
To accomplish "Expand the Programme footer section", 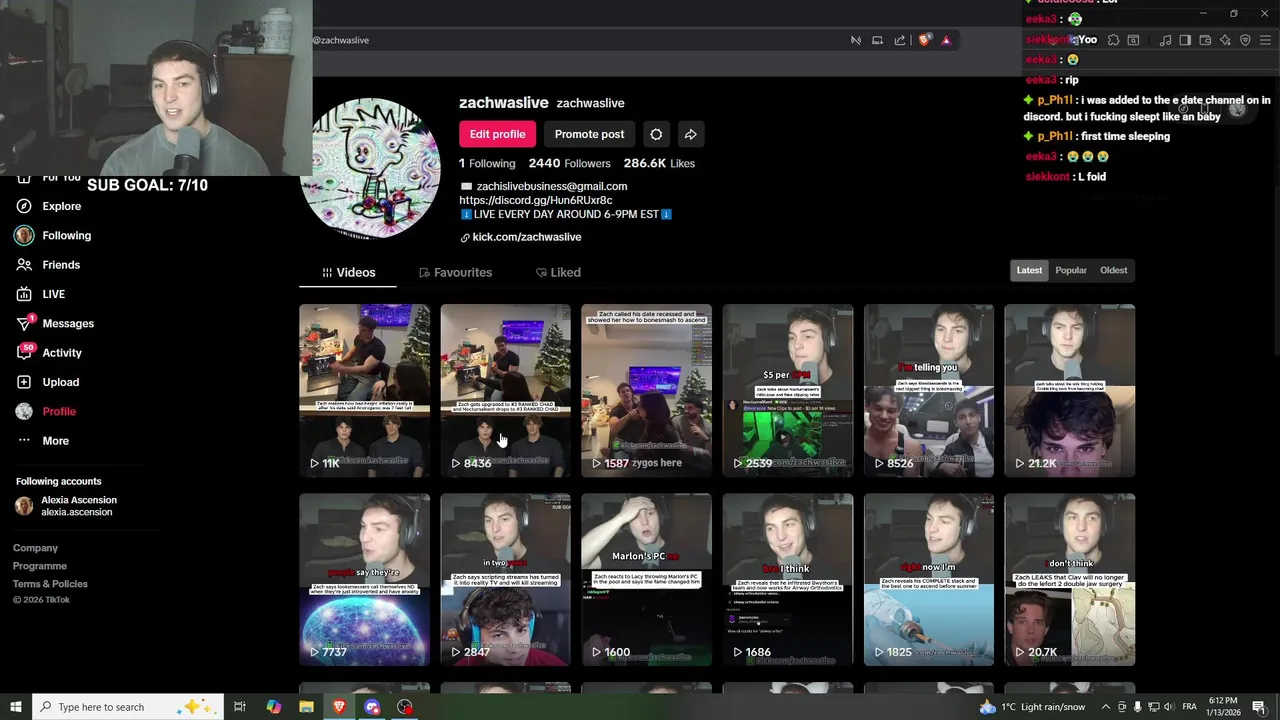I will coord(40,566).
